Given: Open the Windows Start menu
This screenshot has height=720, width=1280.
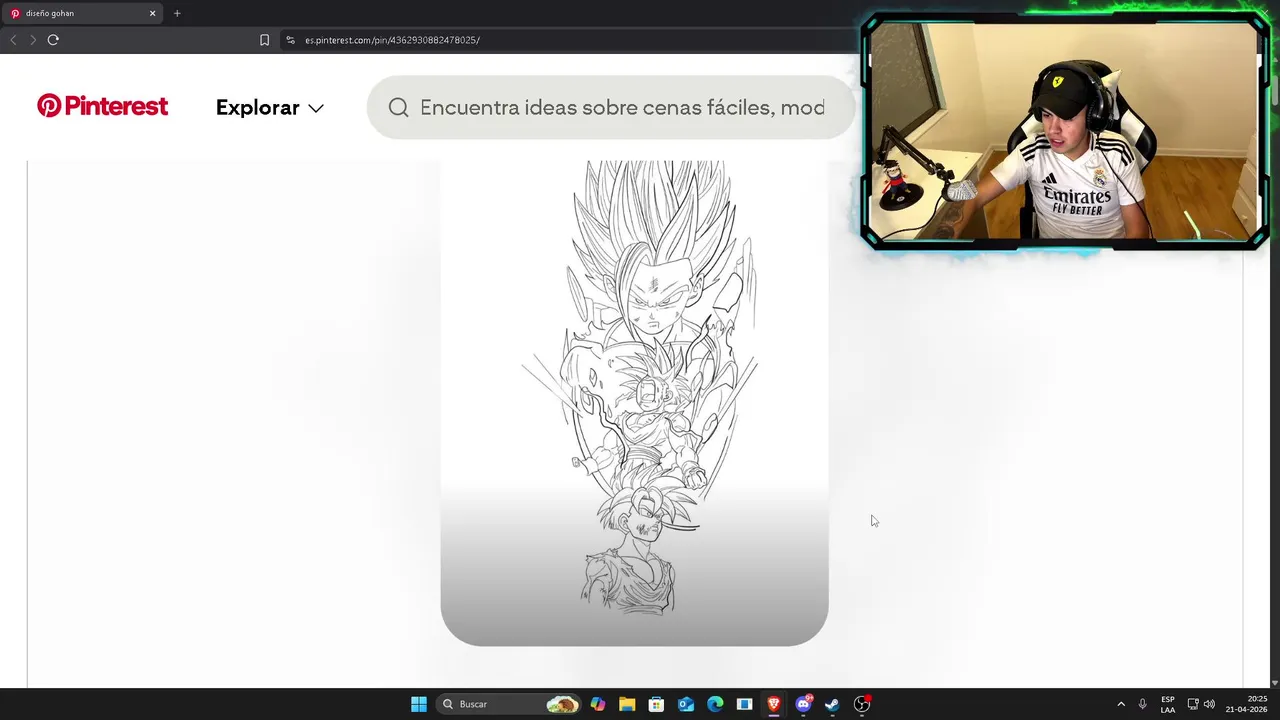Looking at the screenshot, I should click(419, 704).
